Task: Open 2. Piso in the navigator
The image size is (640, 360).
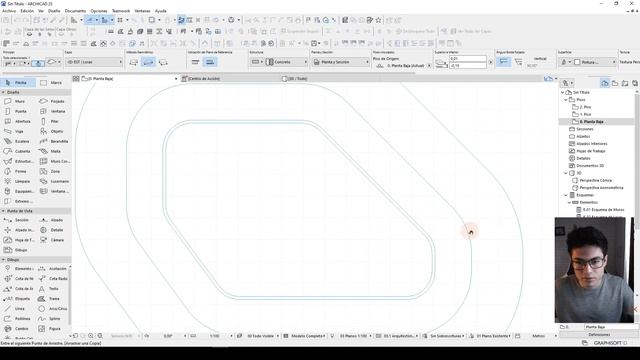Action: tap(582, 107)
